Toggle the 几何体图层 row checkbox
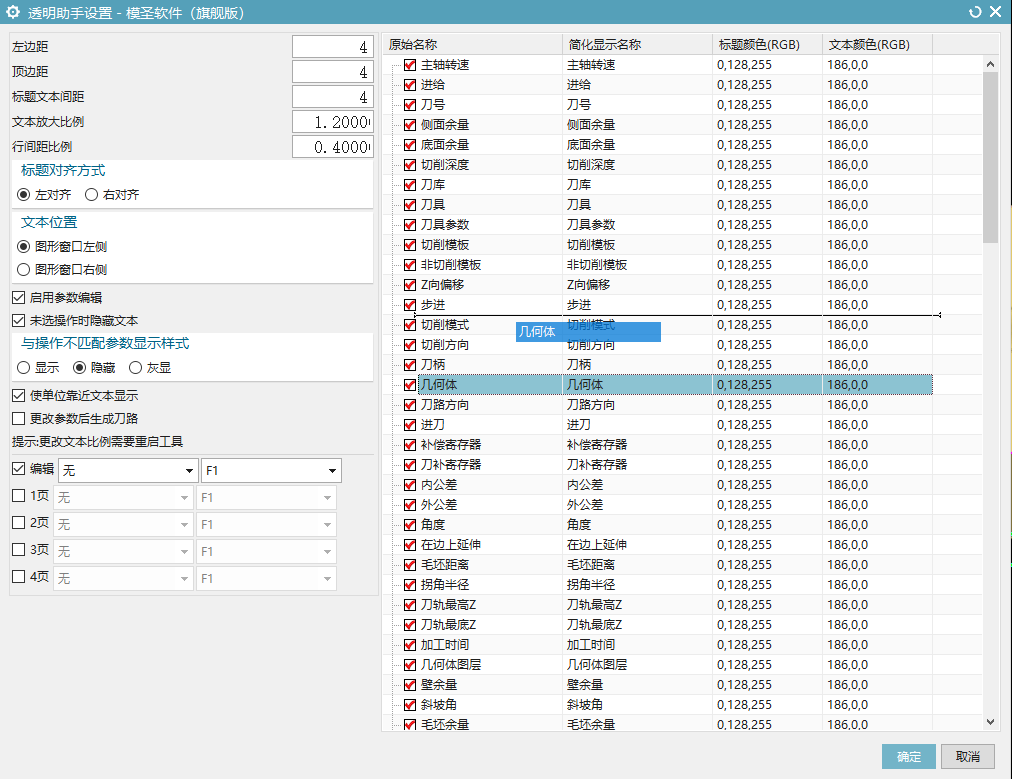 tap(410, 665)
